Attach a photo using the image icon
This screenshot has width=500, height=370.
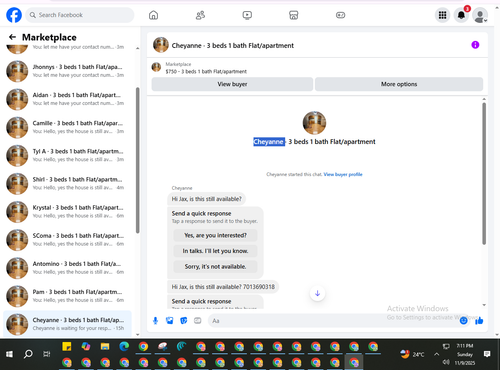coord(170,321)
